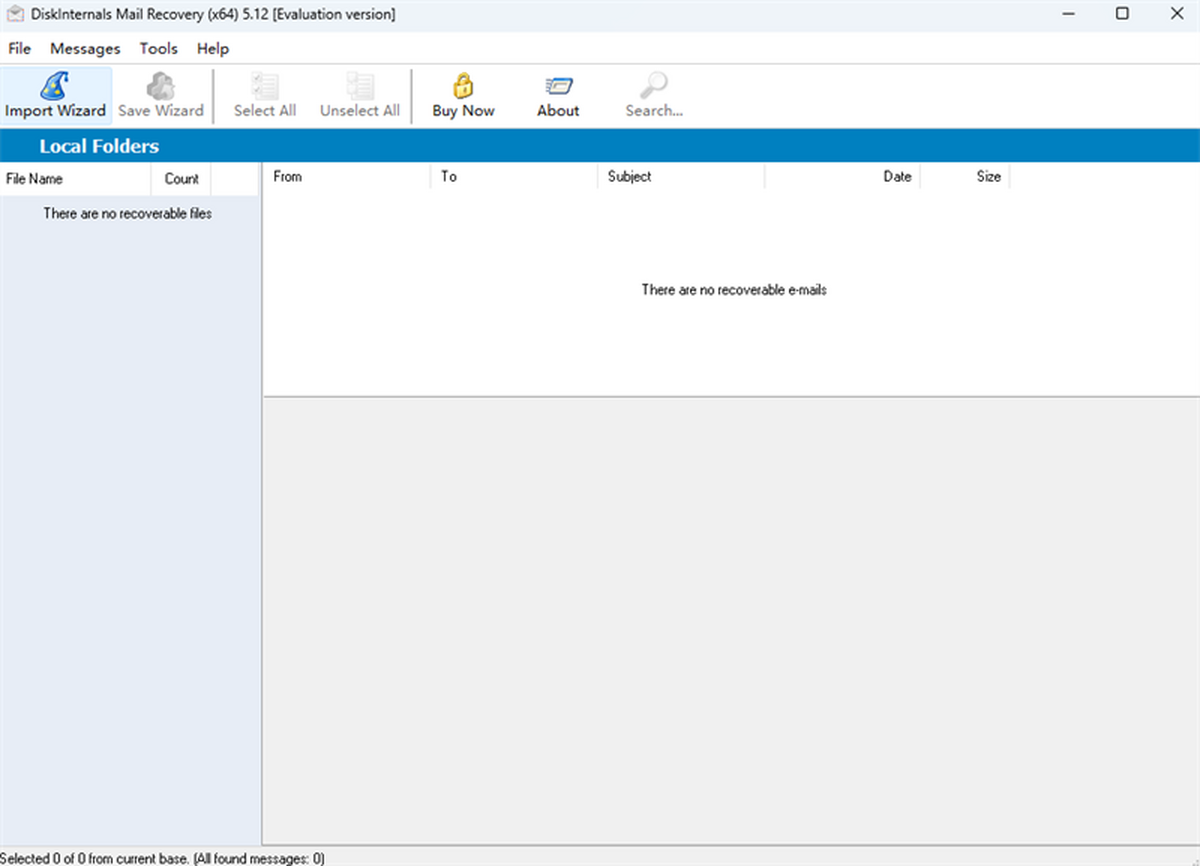
Task: Click the Search magnifier tool
Action: point(654,96)
